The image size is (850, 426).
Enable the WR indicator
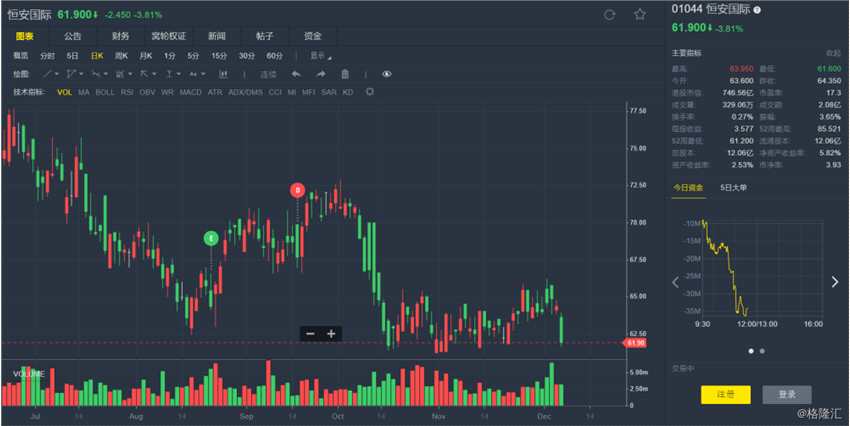168,93
